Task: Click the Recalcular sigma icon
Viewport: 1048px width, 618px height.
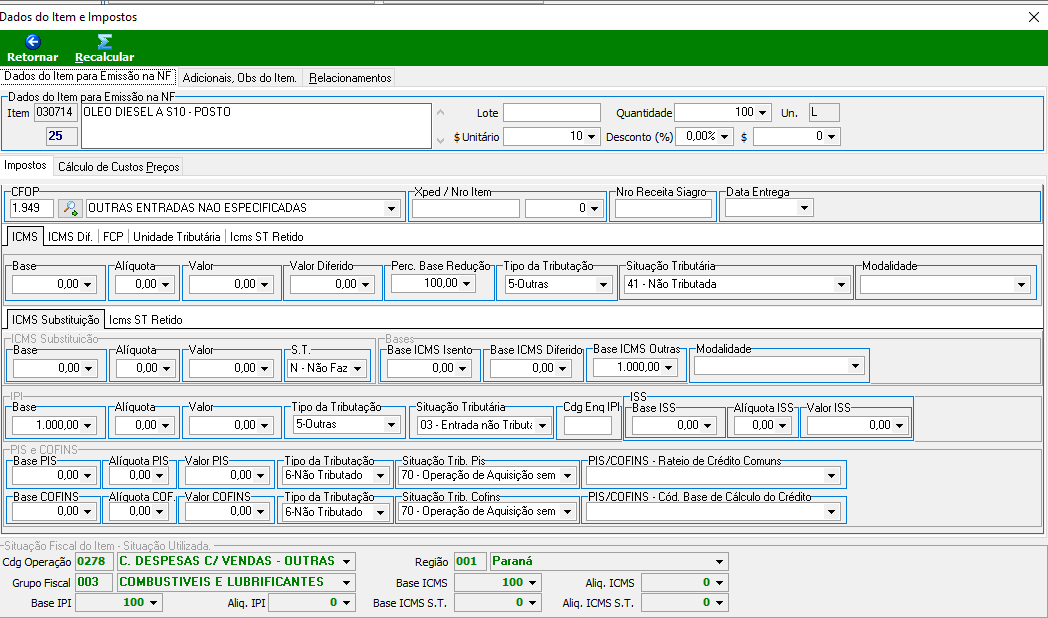Action: (104, 41)
